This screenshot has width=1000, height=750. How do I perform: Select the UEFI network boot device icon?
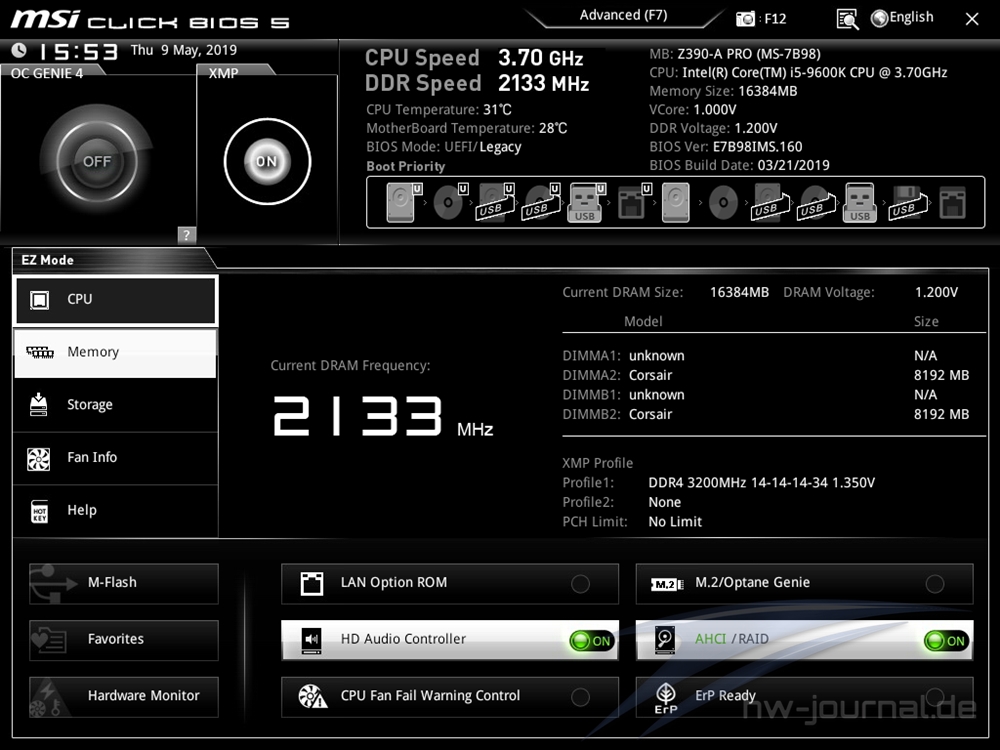[x=633, y=202]
